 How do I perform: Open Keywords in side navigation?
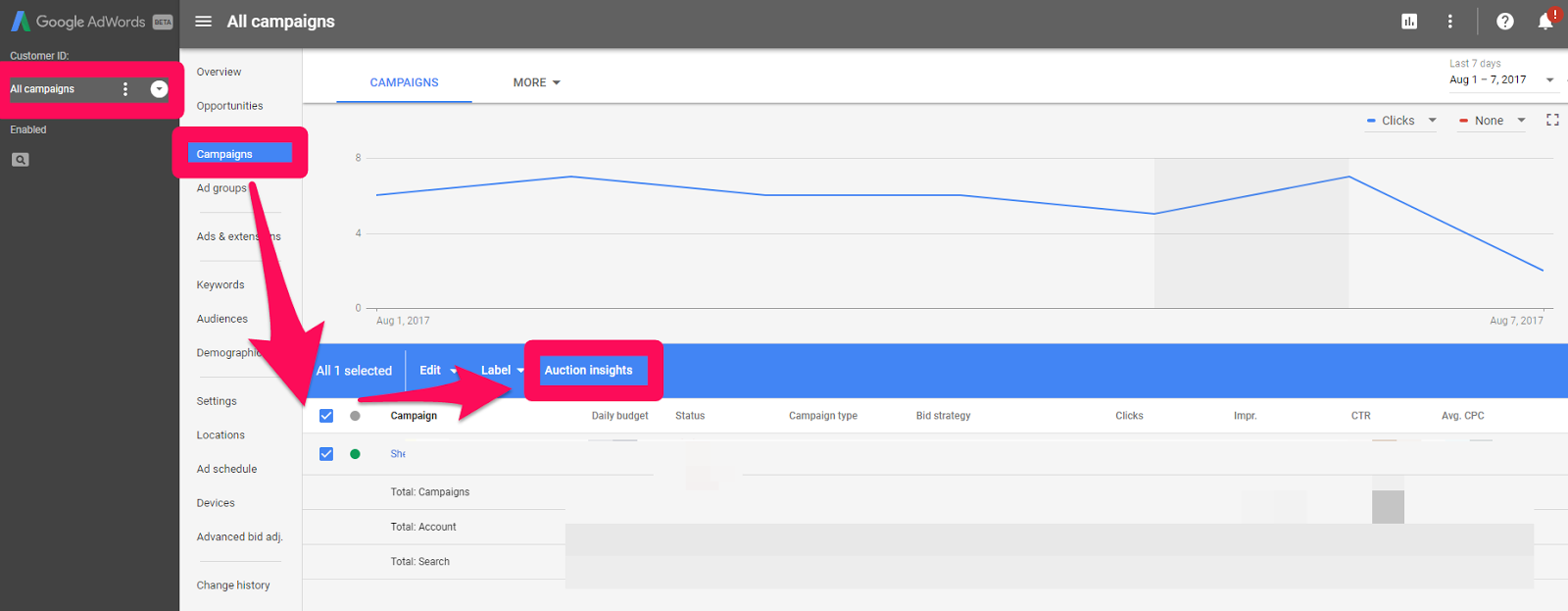coord(220,284)
